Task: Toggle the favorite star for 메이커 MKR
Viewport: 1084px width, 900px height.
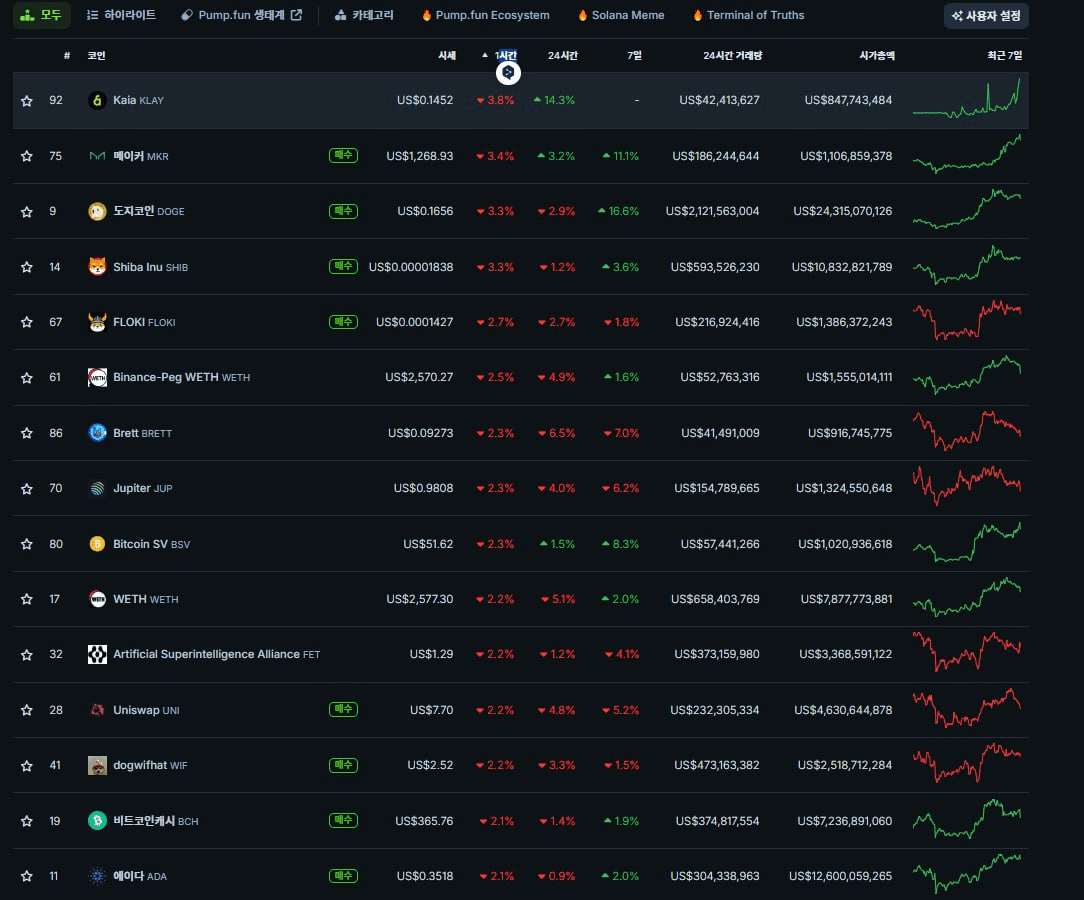Action: 27,156
